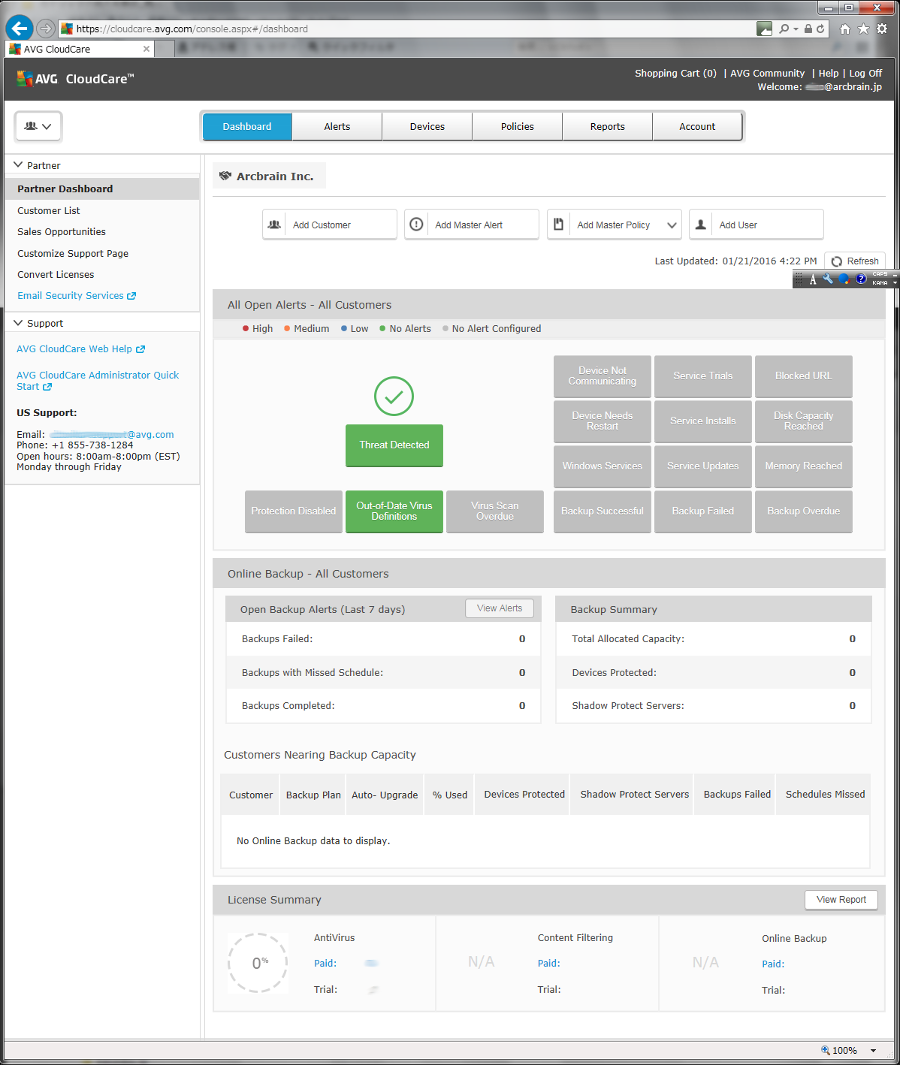This screenshot has width=900, height=1065.
Task: Open the Favorites star icon
Action: [x=863, y=29]
